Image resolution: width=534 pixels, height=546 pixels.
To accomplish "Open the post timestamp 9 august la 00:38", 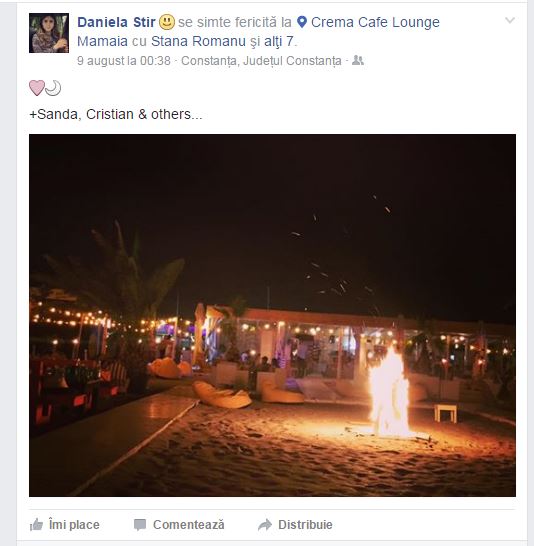I will pyautogui.click(x=124, y=61).
